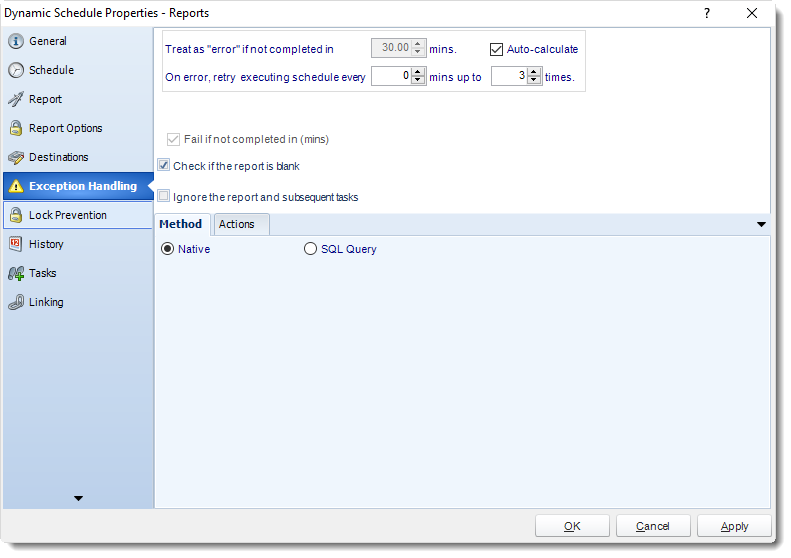Click the Exception Handling warning icon
The image size is (791, 558).
[x=16, y=186]
